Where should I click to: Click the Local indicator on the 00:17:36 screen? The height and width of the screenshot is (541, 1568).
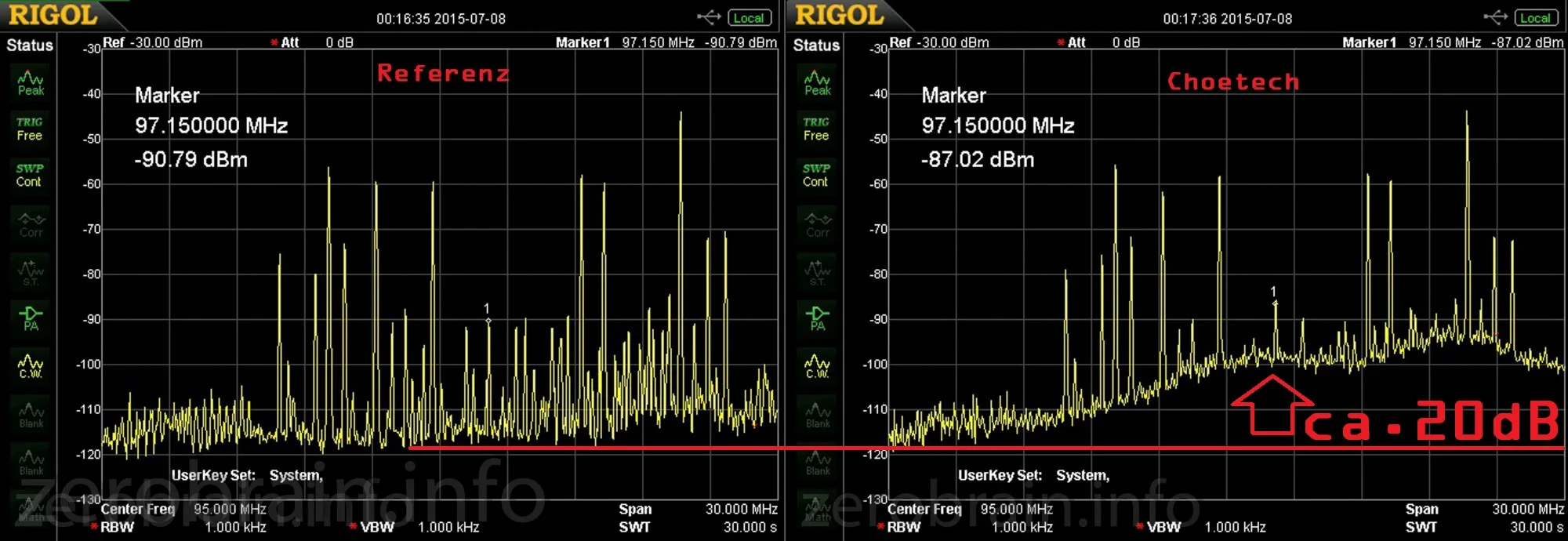[x=1537, y=18]
